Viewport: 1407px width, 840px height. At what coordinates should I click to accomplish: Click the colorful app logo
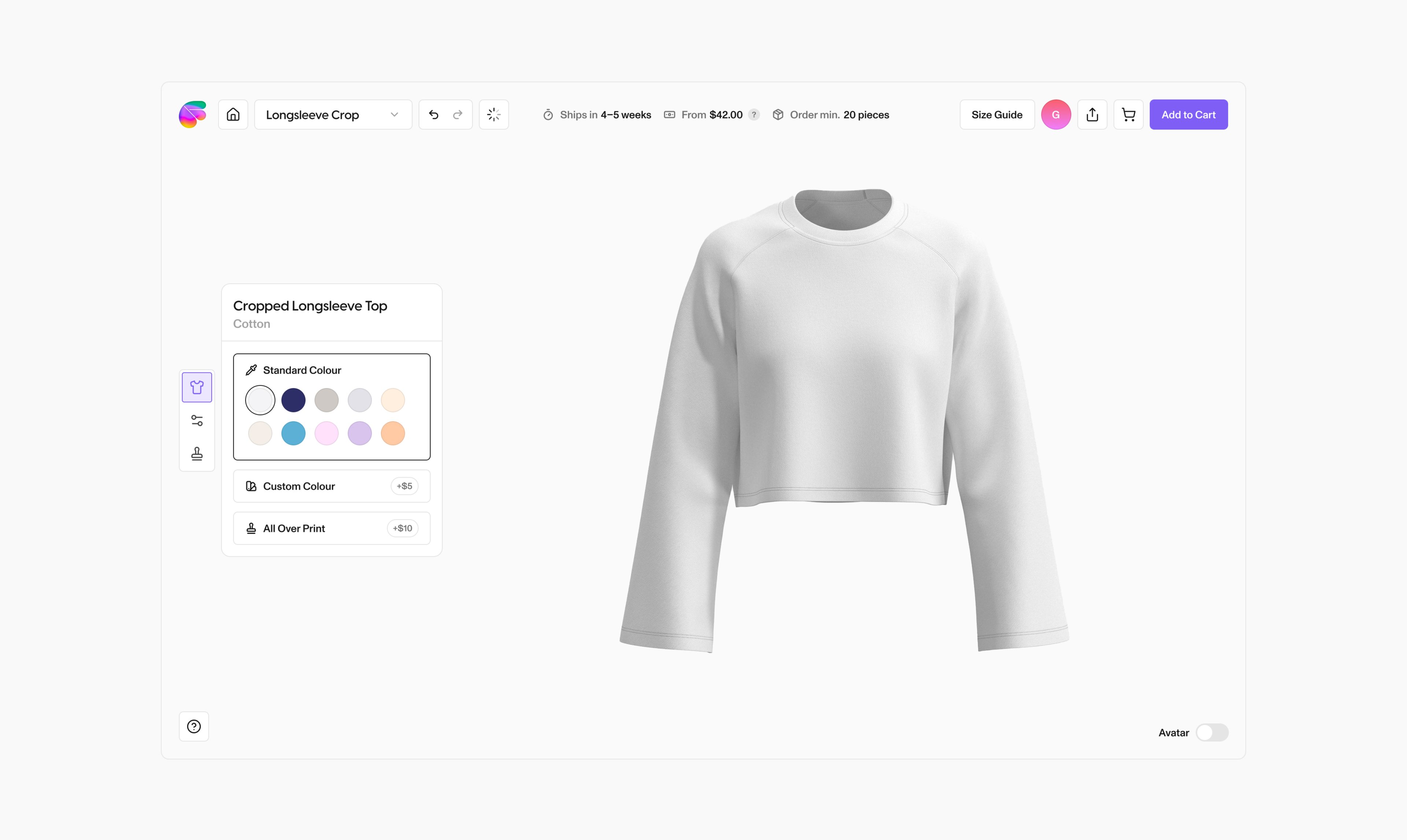pyautogui.click(x=192, y=114)
